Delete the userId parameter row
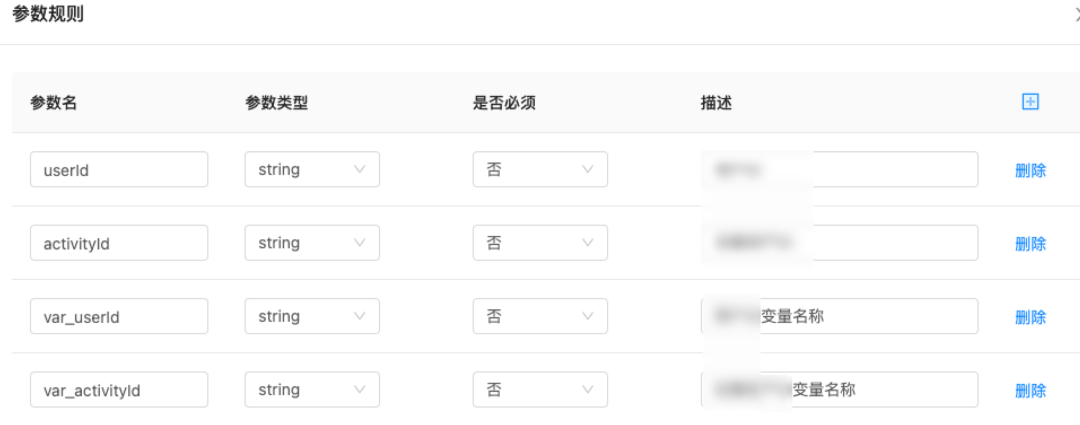 [x=1030, y=171]
